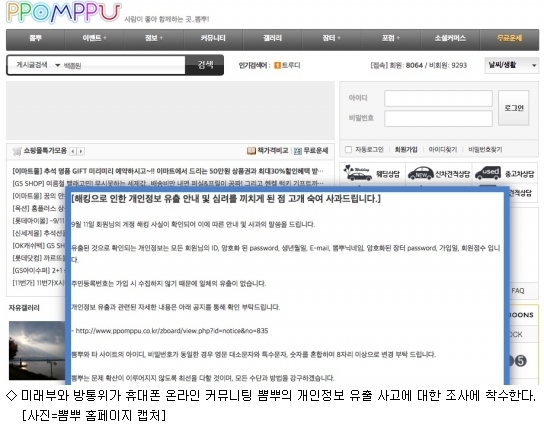
Task: Enable the 자동로그인 checkbox
Action: coord(348,150)
